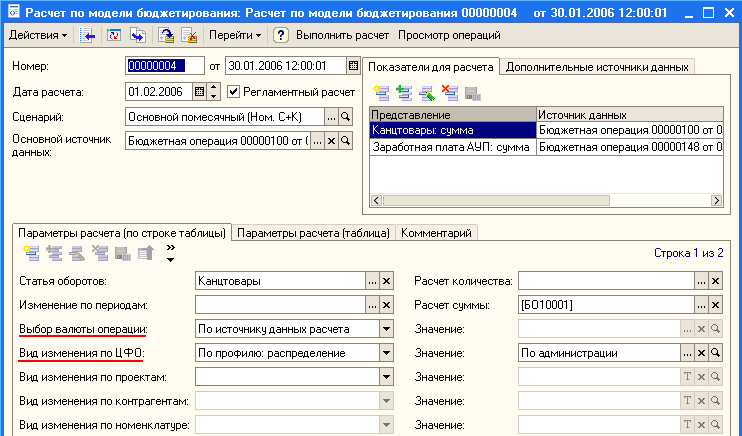
Task: Open Выбор валюты операции dropdown
Action: pyautogui.click(x=386, y=328)
